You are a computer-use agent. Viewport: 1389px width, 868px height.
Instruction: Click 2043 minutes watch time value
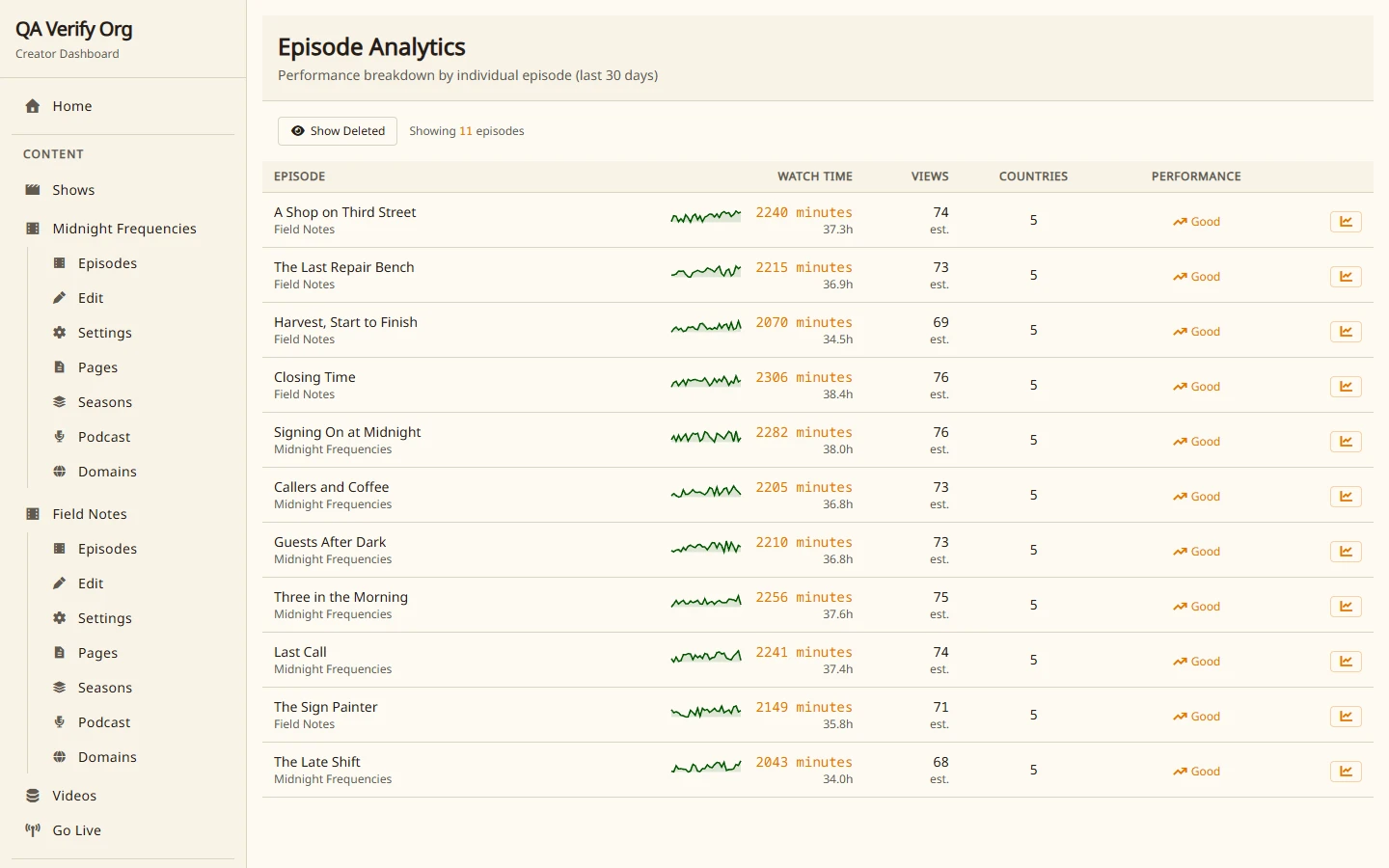point(804,762)
